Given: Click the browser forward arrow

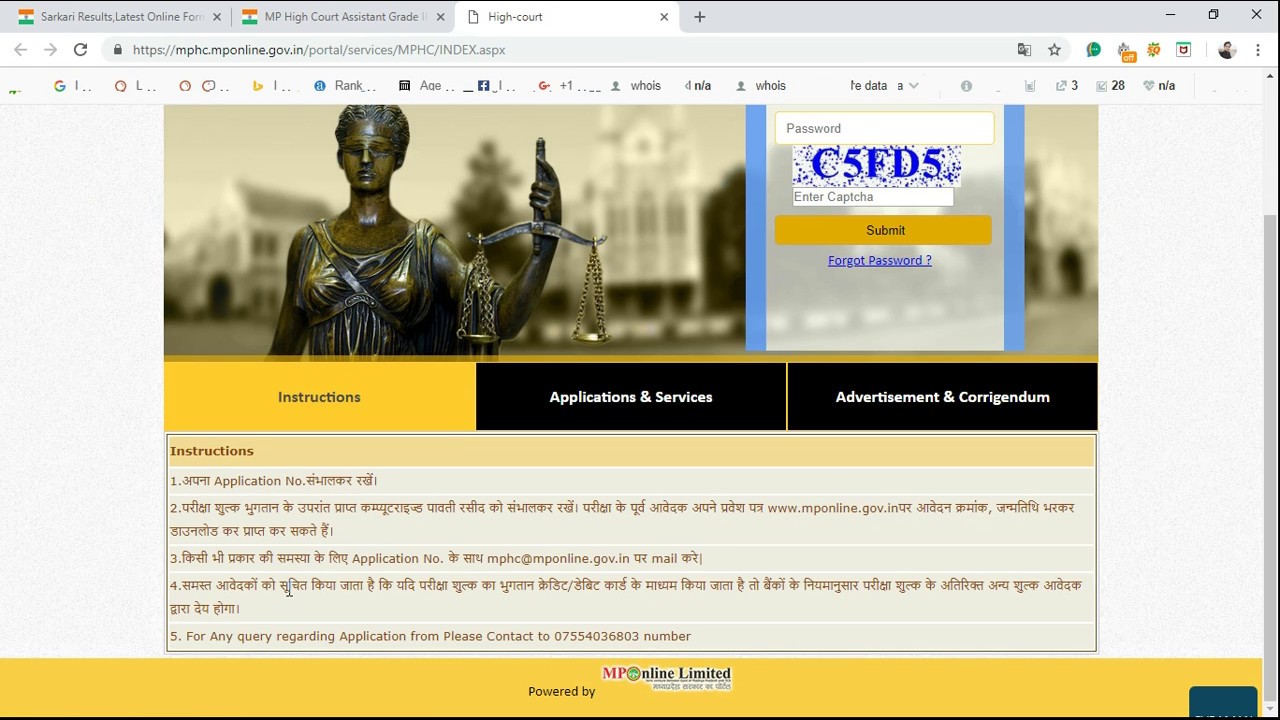Looking at the screenshot, I should click(x=50, y=50).
